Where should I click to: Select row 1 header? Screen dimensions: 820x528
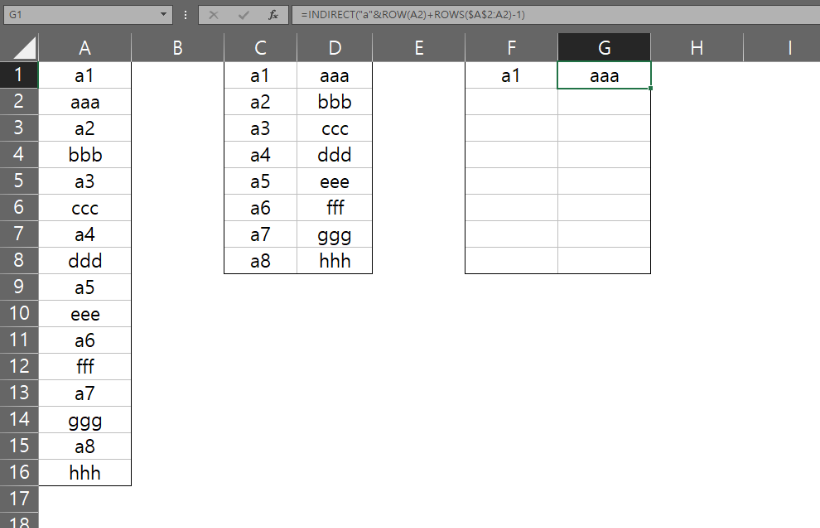[19, 75]
